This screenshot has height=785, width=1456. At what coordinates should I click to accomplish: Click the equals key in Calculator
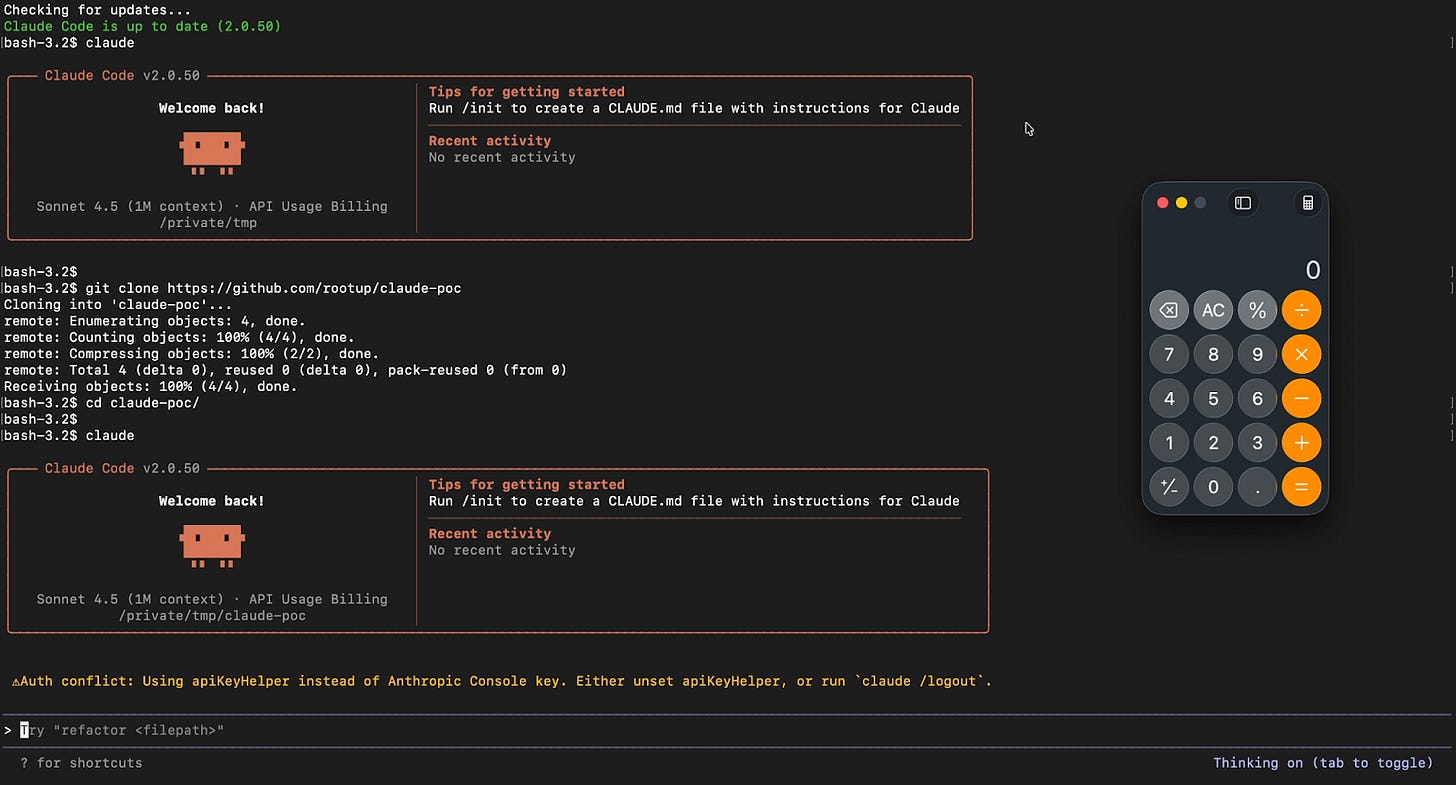tap(1301, 487)
